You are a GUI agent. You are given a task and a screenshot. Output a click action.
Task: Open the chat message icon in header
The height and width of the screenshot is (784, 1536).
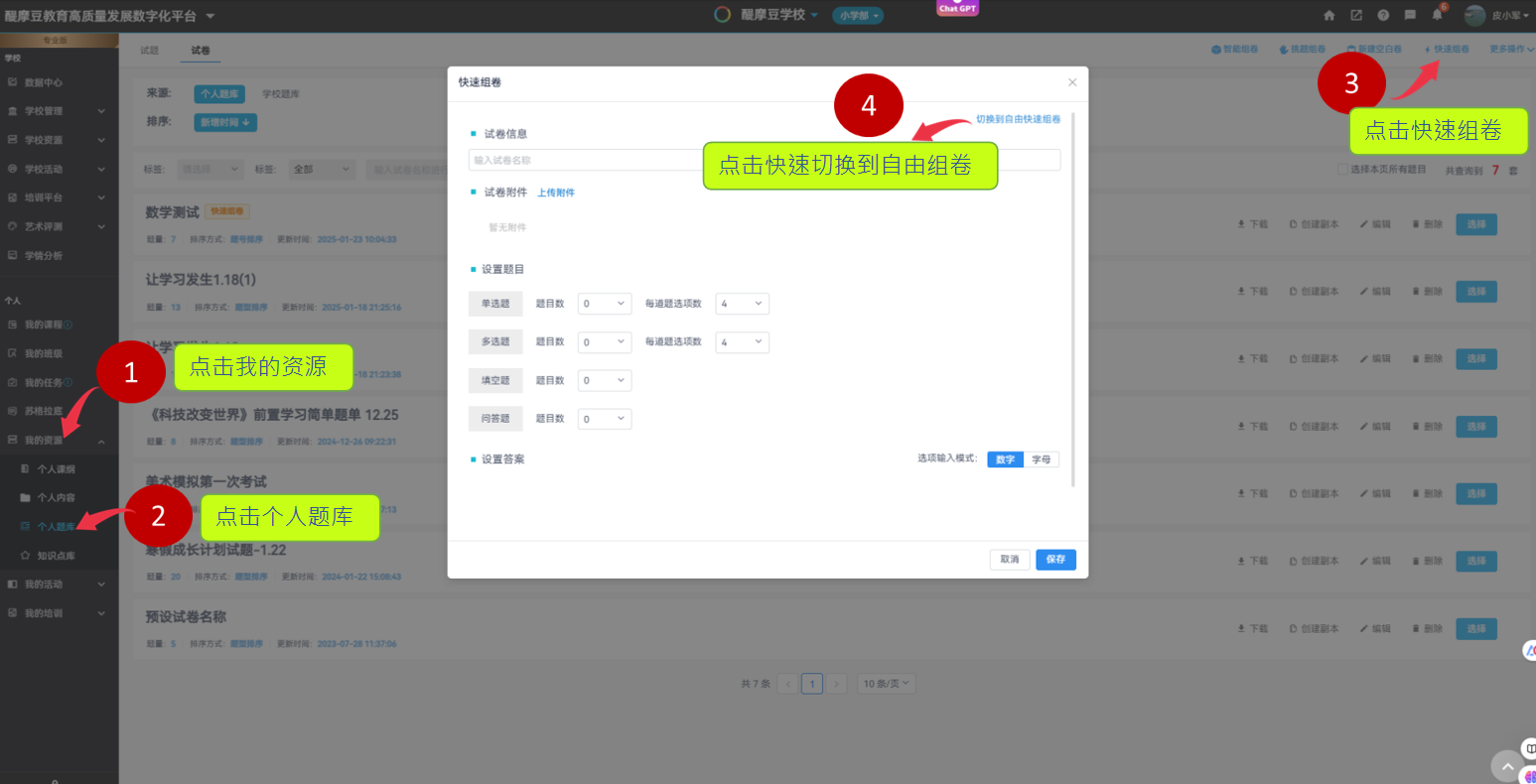[x=1410, y=15]
